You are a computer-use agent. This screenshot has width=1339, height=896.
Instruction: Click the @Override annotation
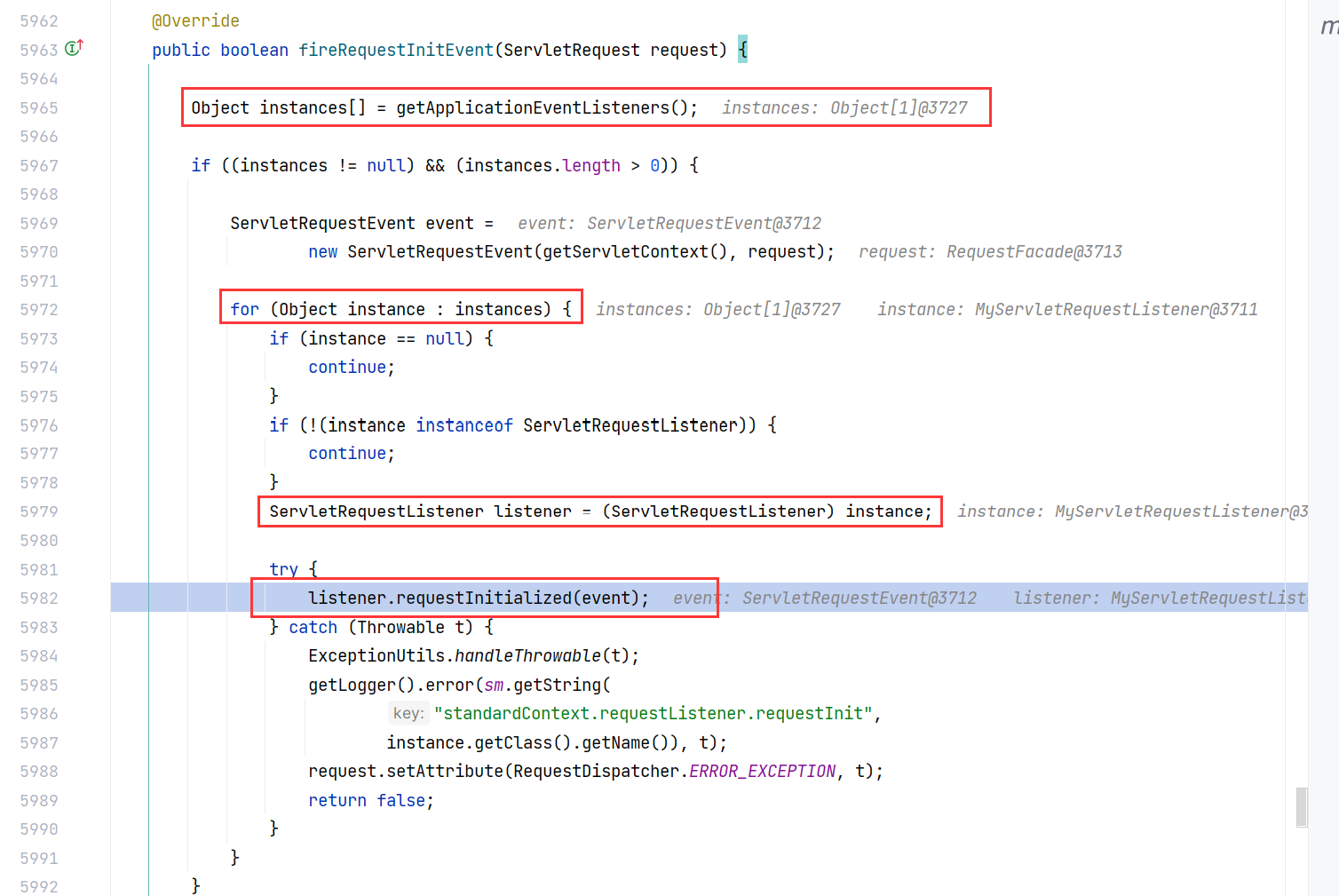195,21
